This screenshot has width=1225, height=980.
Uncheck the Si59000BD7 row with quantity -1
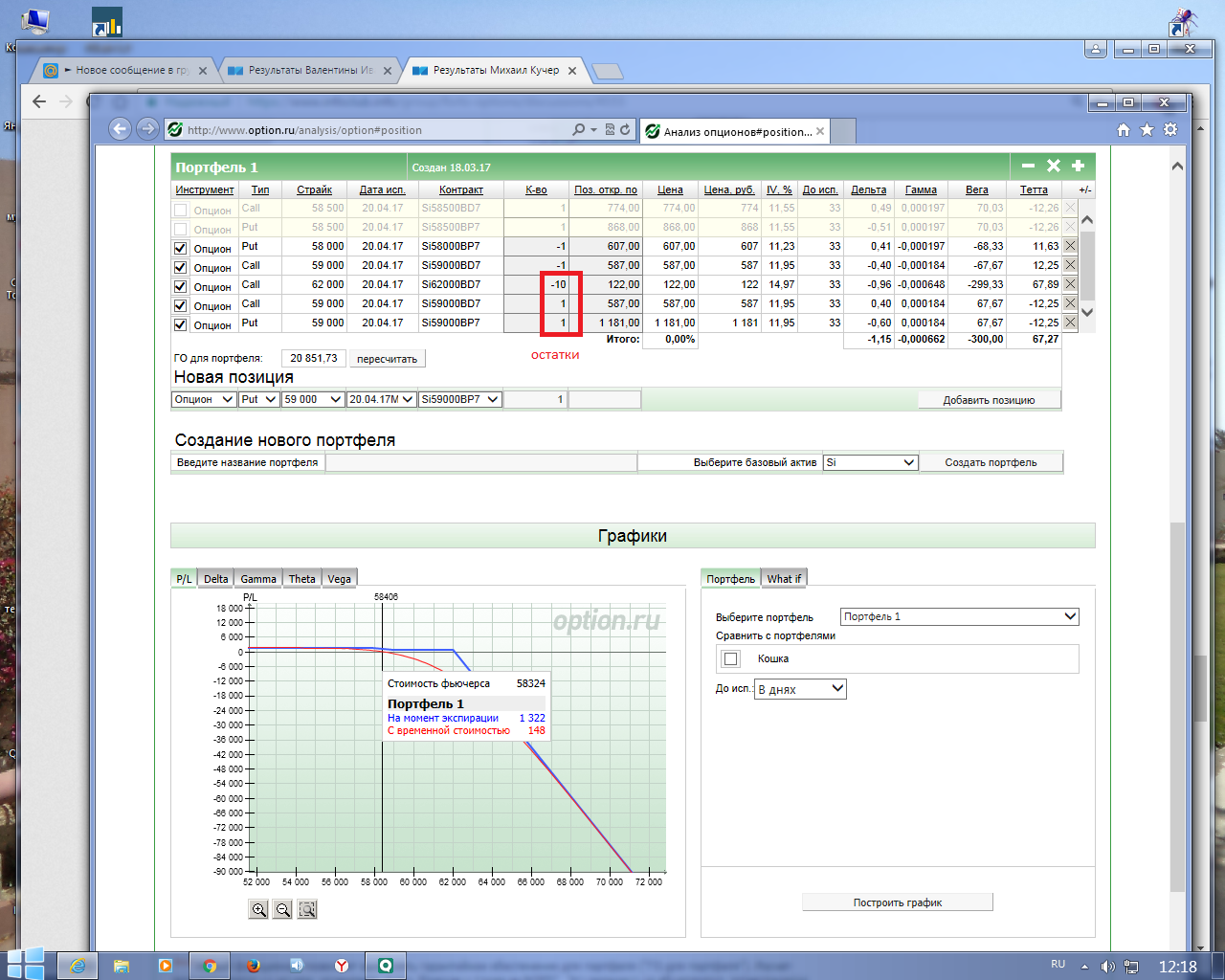click(181, 267)
